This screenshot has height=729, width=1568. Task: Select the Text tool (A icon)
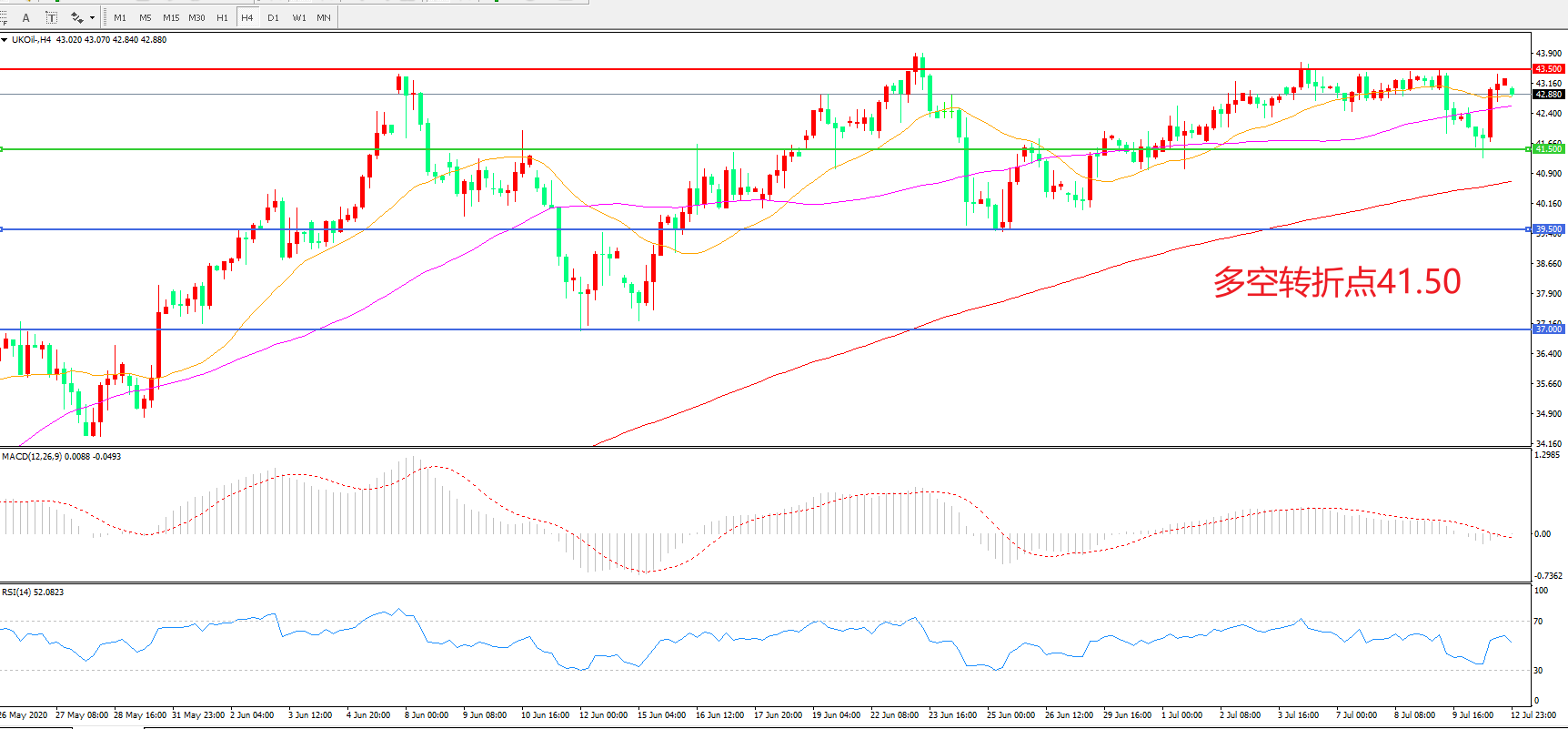(x=25, y=17)
